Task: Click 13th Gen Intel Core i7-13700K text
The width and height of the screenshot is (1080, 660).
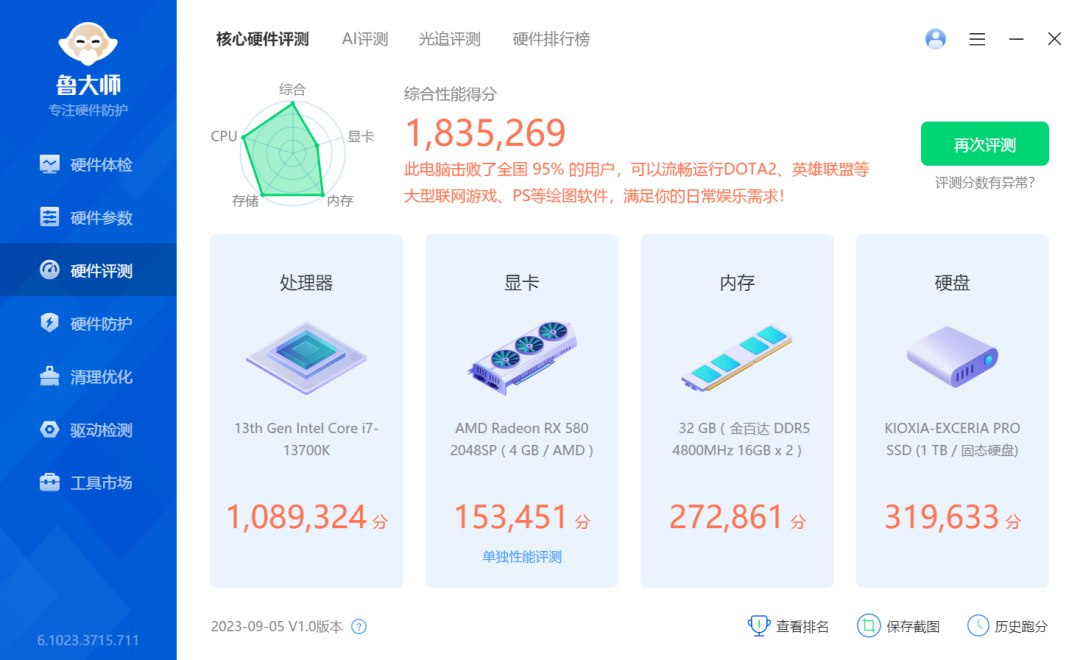Action: click(307, 439)
